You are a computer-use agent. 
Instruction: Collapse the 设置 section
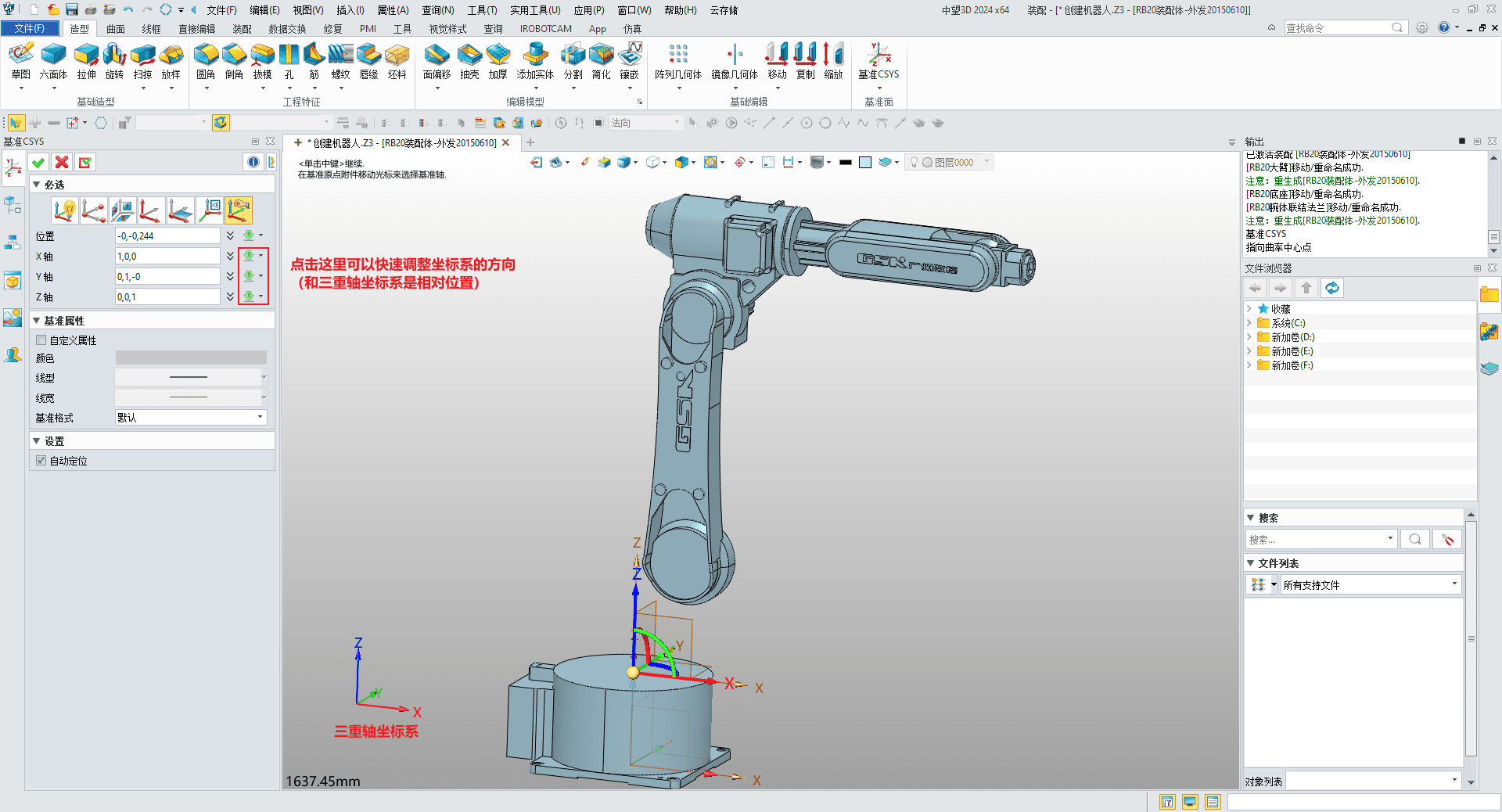click(36, 441)
